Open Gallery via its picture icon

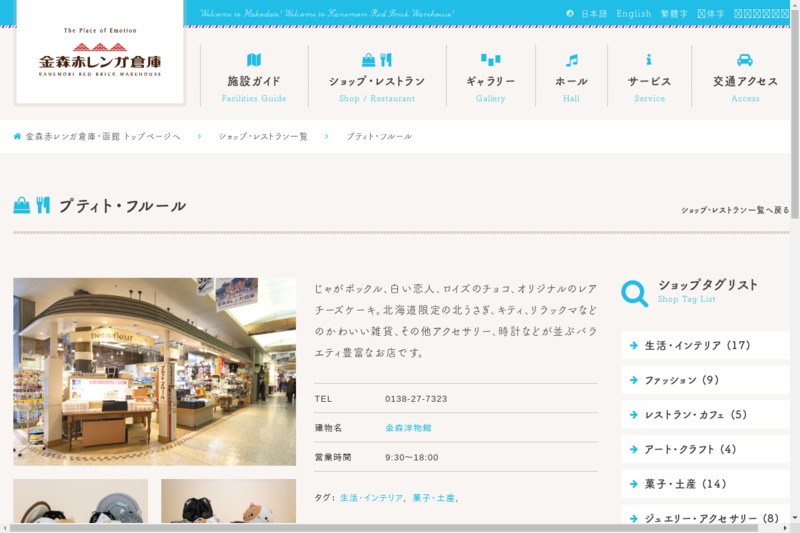pyautogui.click(x=490, y=60)
